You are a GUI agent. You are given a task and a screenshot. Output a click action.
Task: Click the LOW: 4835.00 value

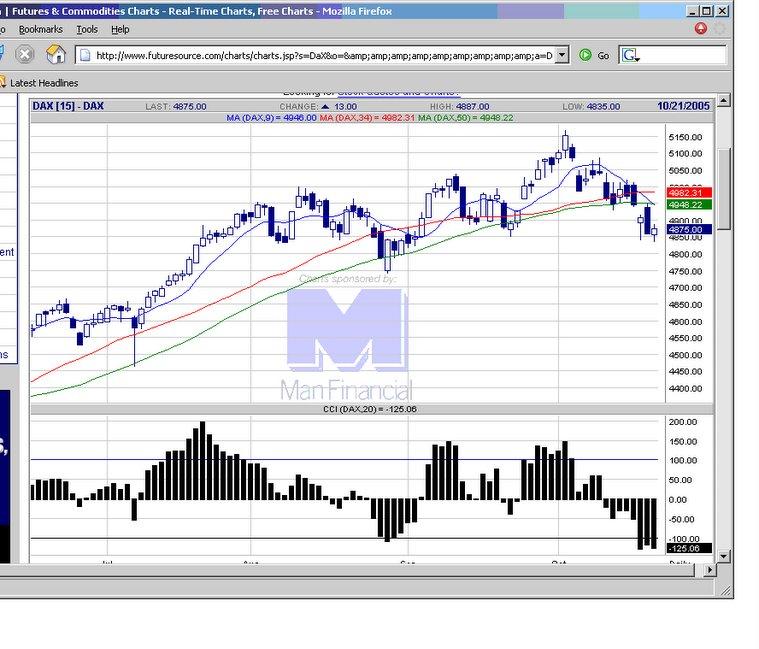click(x=591, y=106)
